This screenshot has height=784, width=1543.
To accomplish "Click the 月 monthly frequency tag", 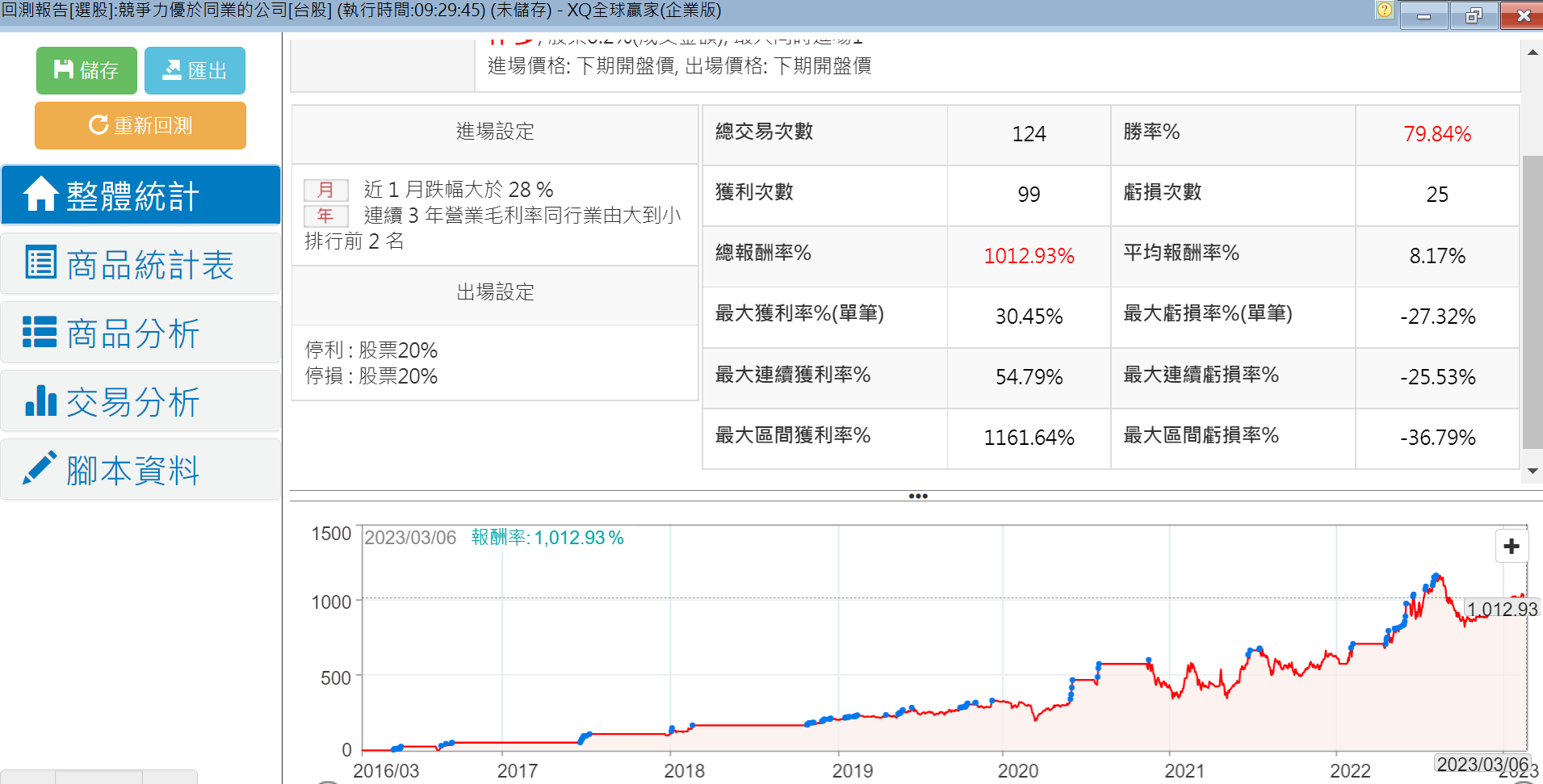I will pos(325,190).
